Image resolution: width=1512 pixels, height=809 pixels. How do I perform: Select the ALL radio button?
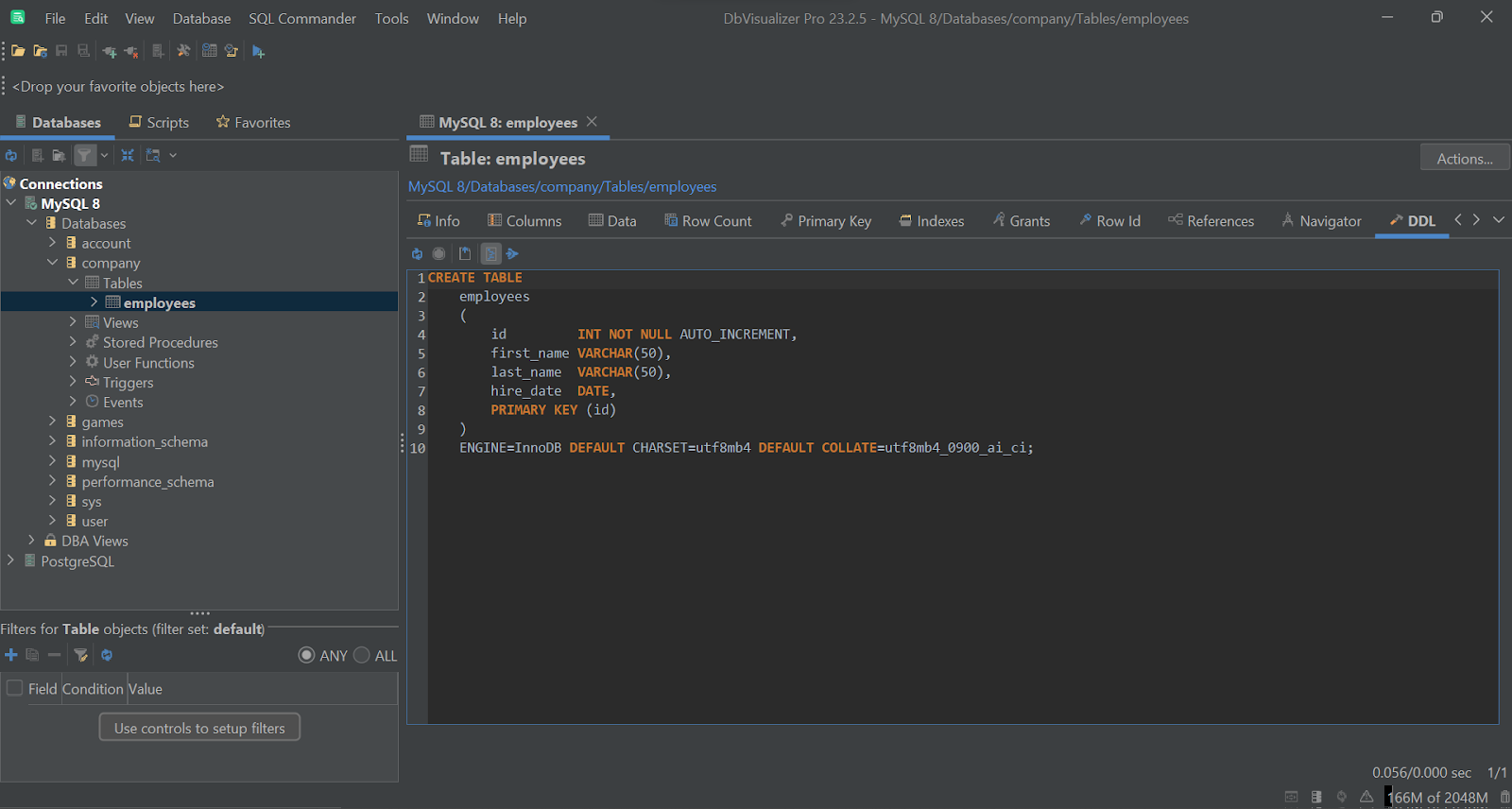(361, 655)
